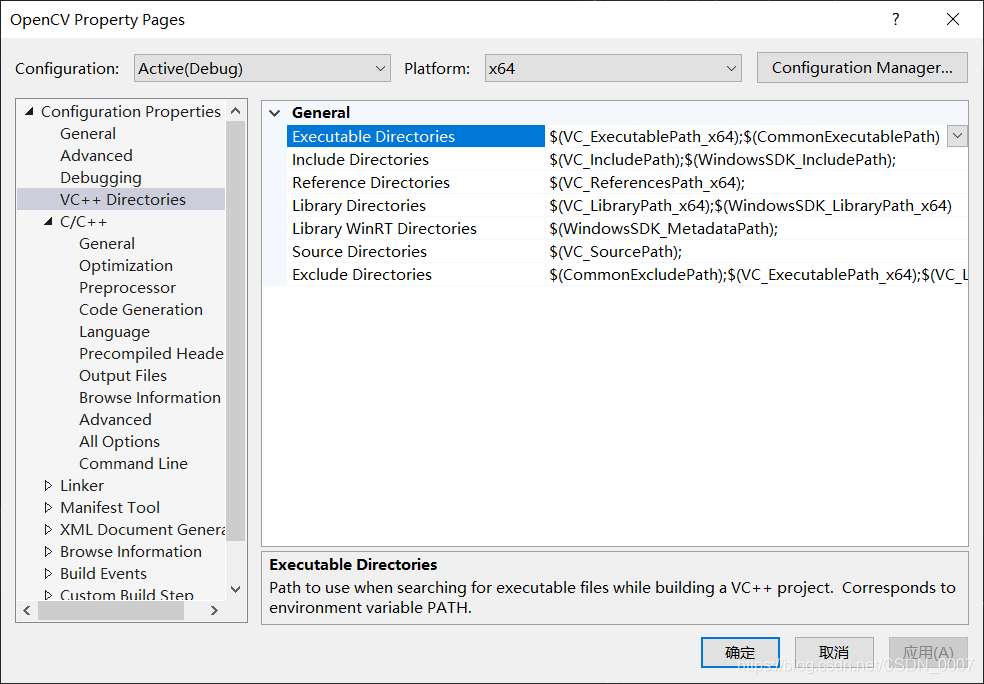Image resolution: width=984 pixels, height=684 pixels.
Task: Edit the Library Directories value field
Action: coord(756,205)
